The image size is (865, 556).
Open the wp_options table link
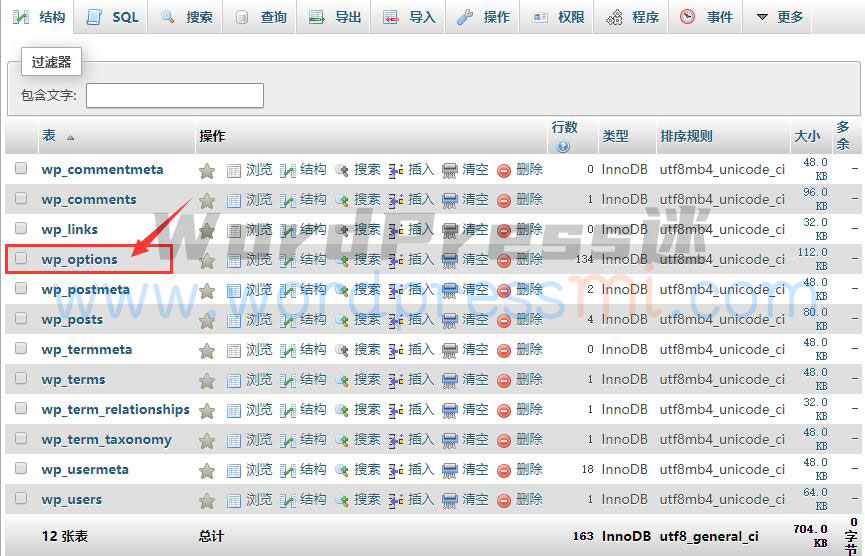coord(79,259)
